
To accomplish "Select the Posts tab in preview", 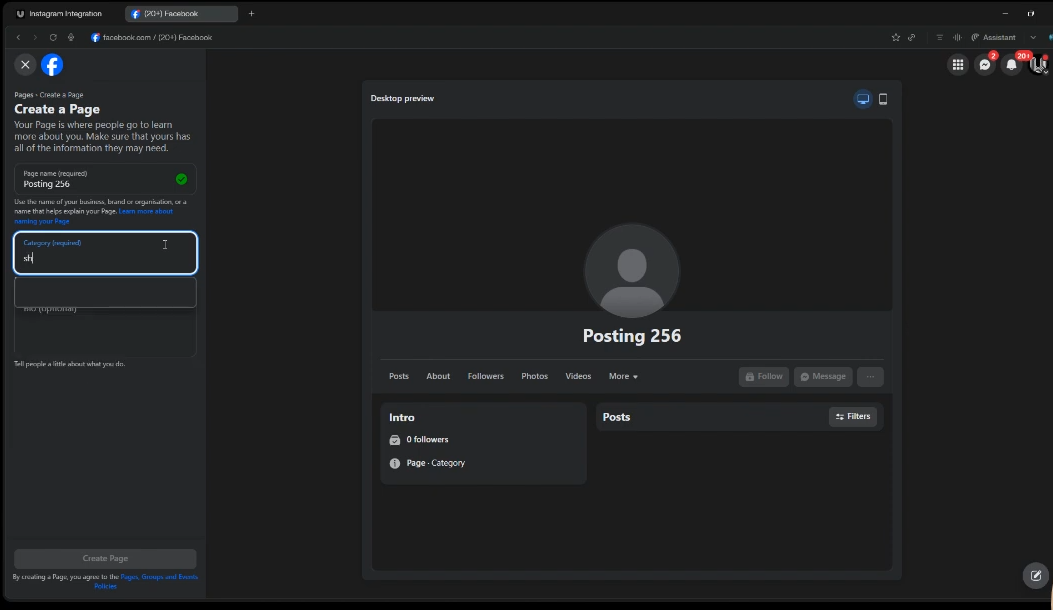I will click(399, 376).
